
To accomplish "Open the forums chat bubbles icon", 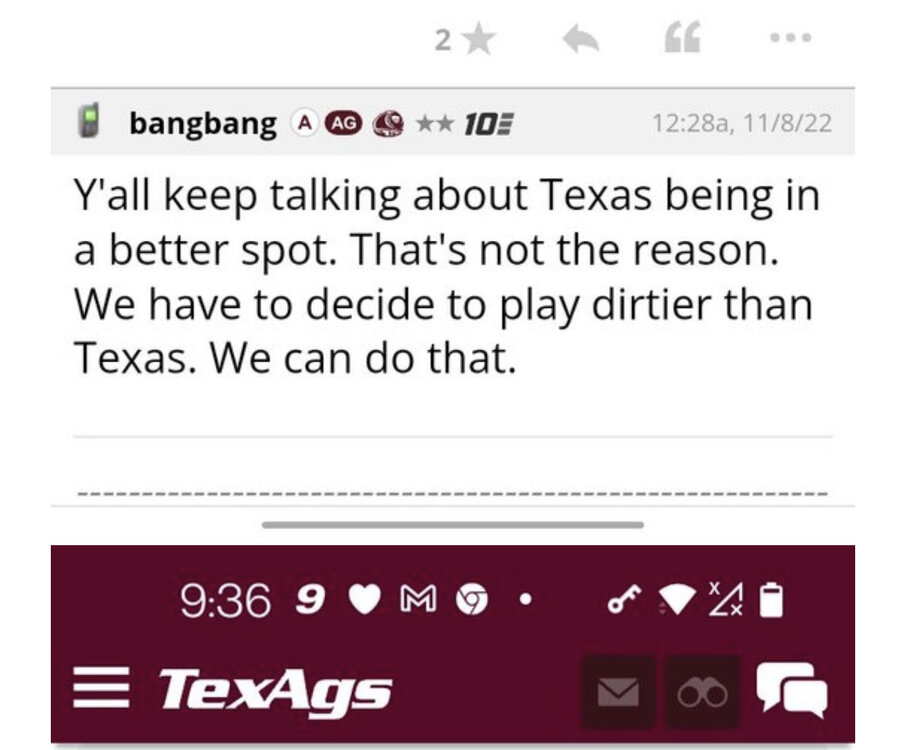I will tap(791, 690).
